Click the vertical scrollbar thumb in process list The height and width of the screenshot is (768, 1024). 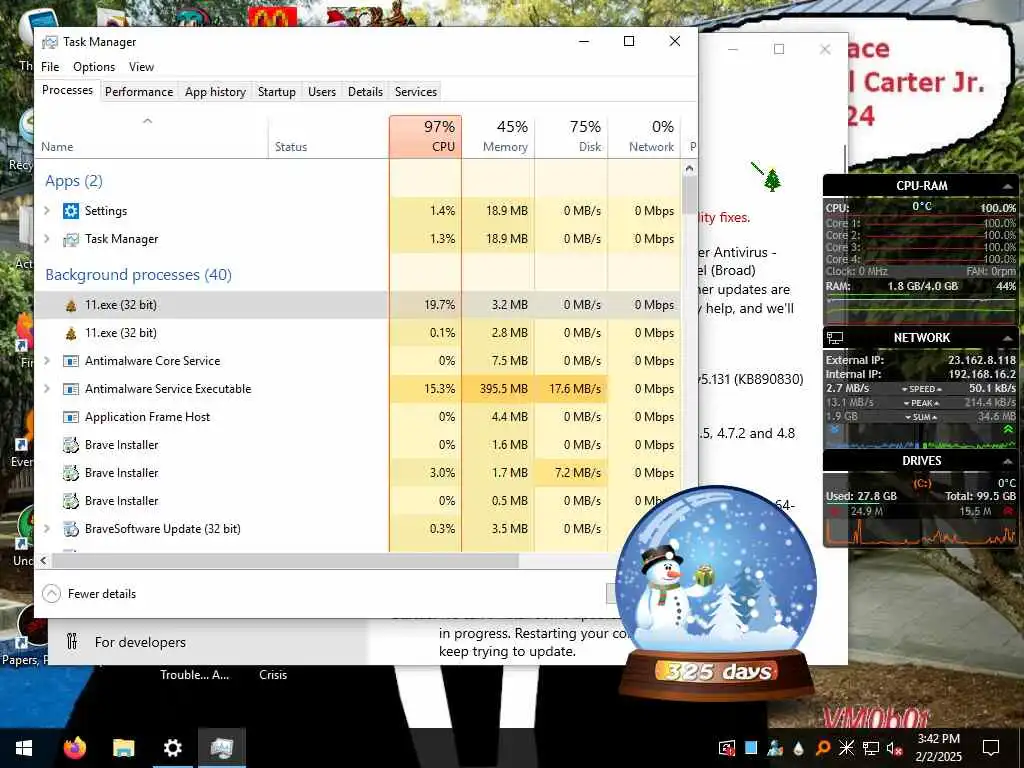[x=689, y=195]
